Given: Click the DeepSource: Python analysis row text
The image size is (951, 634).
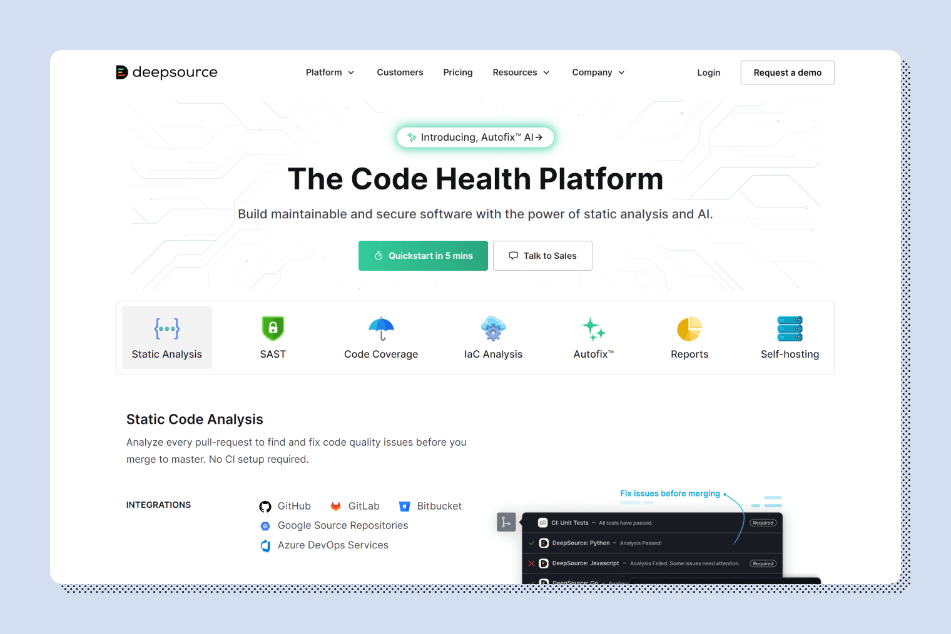Looking at the screenshot, I should coord(607,543).
